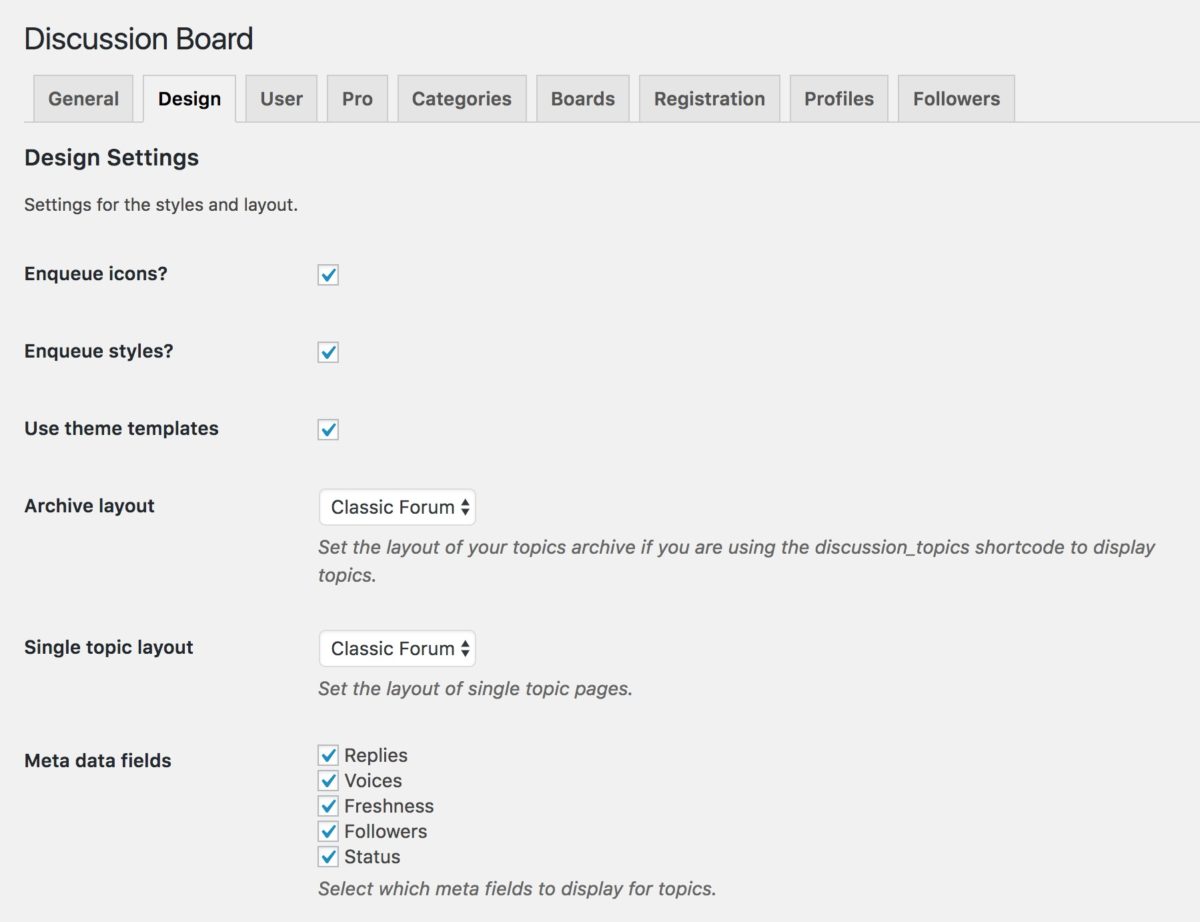Open the Archive layout dropdown
This screenshot has height=922, width=1200.
point(397,507)
